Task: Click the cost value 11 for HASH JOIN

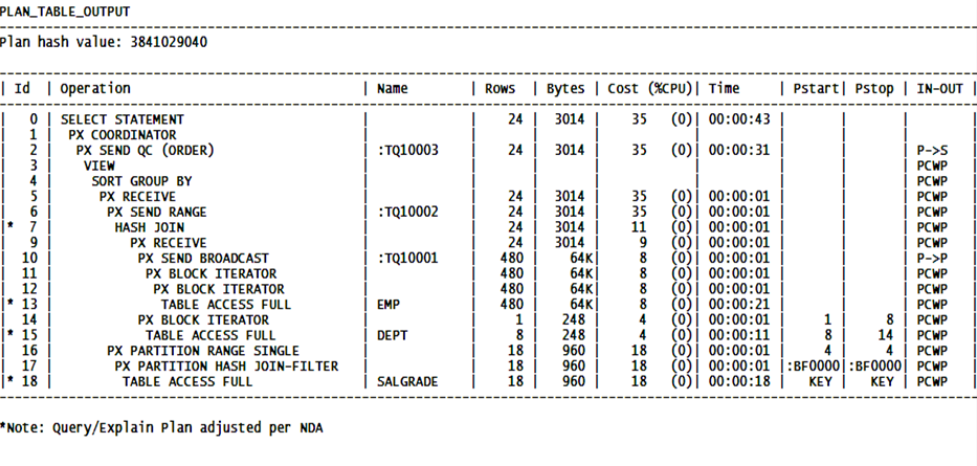Action: (x=639, y=227)
